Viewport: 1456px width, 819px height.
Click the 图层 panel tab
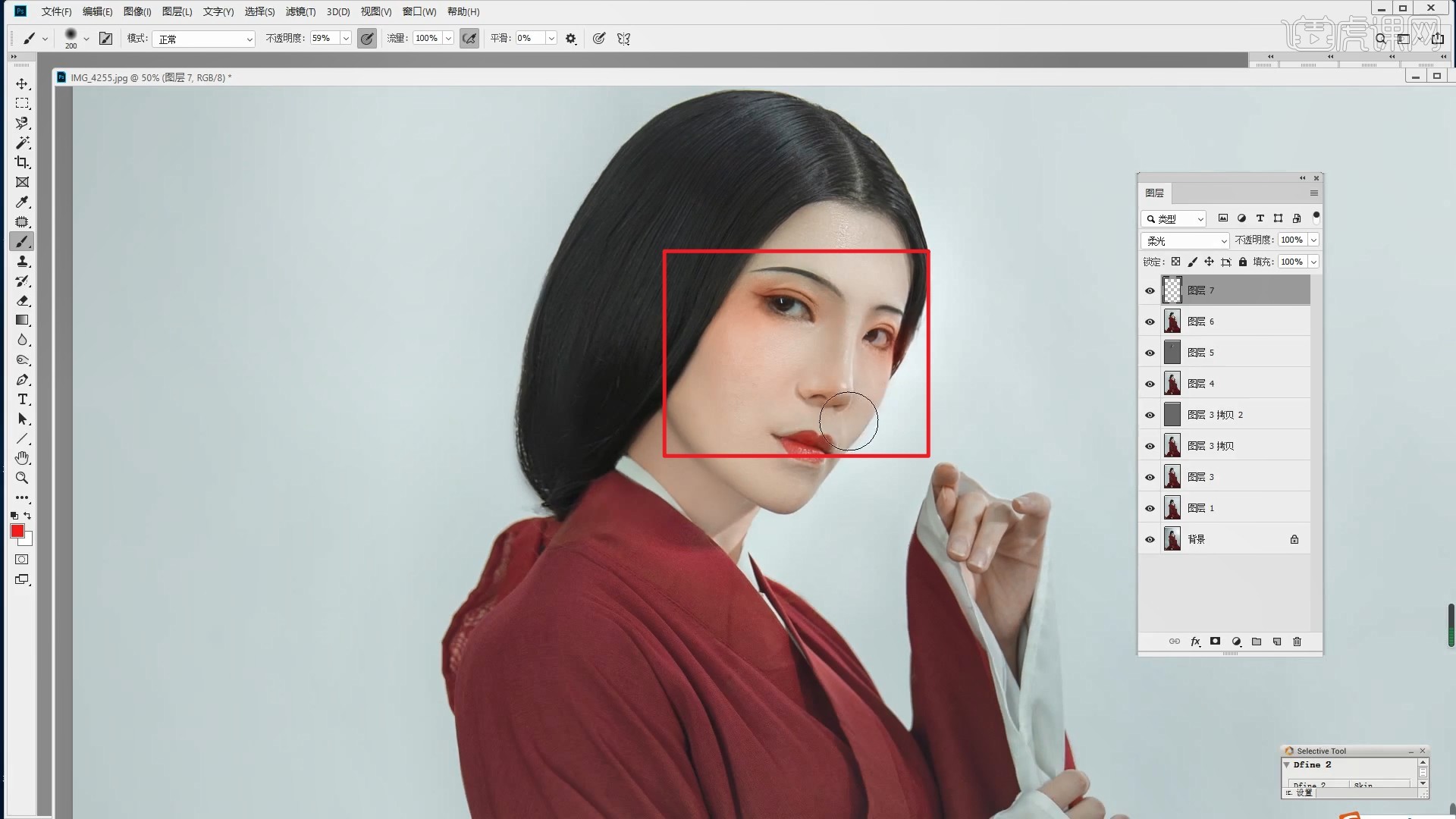(1154, 193)
